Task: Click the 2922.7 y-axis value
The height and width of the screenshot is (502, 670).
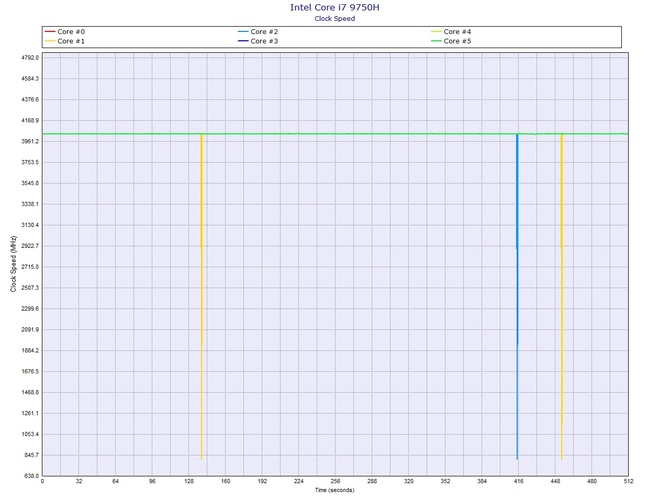Action: coord(30,246)
